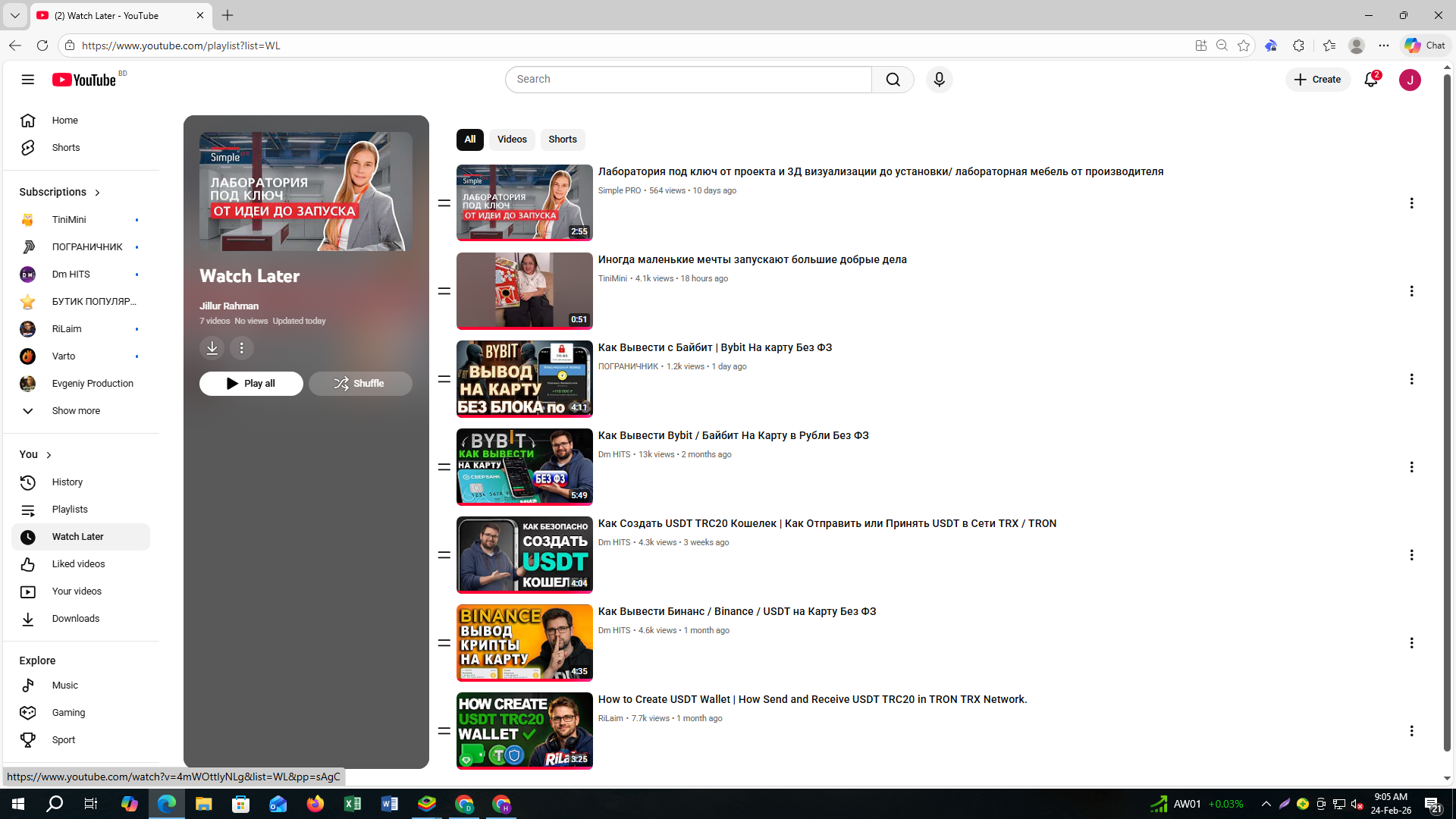Viewport: 1456px width, 819px height.
Task: Expand the Subscriptions section chevron
Action: click(97, 193)
